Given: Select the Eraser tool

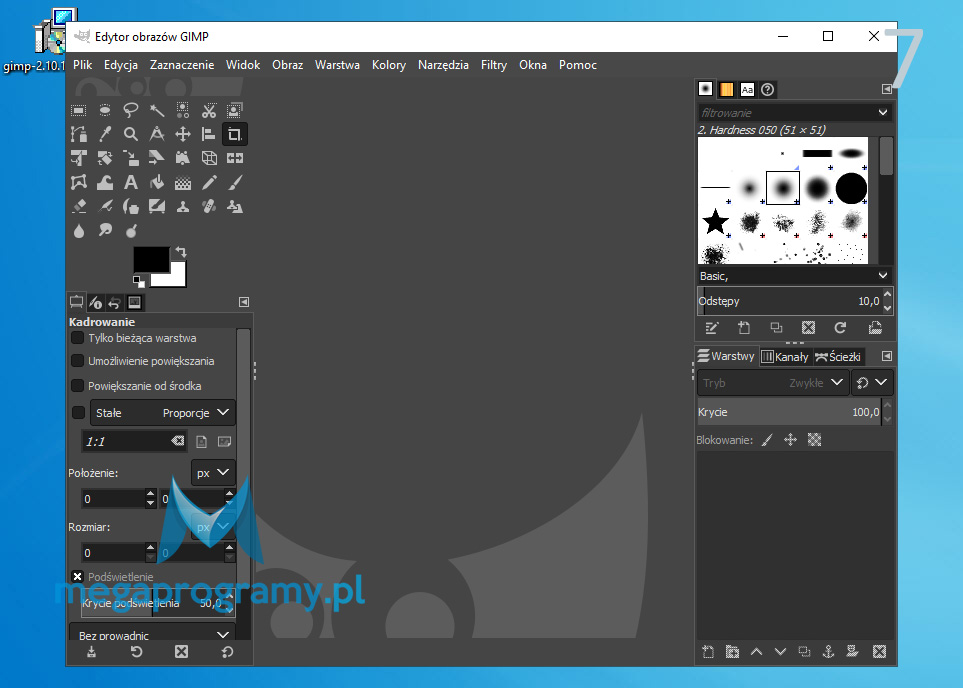Looking at the screenshot, I should click(x=79, y=206).
